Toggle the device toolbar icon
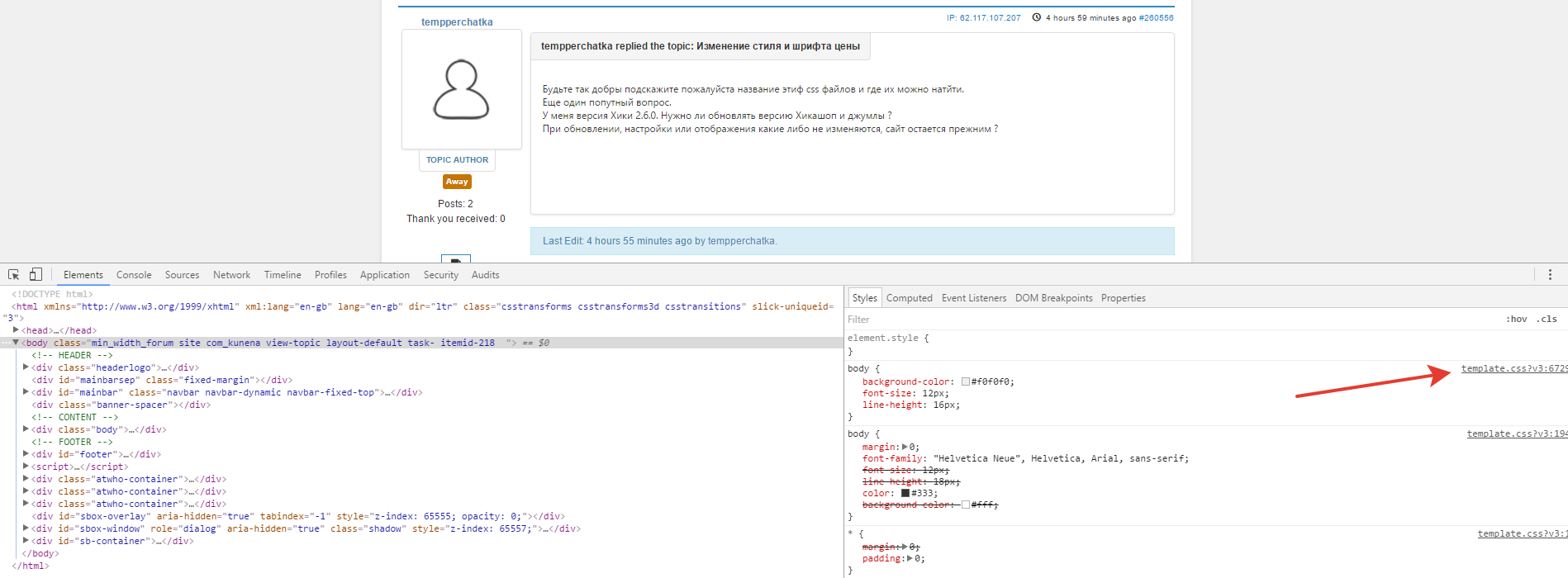Viewport: 1568px width, 578px height. (36, 275)
